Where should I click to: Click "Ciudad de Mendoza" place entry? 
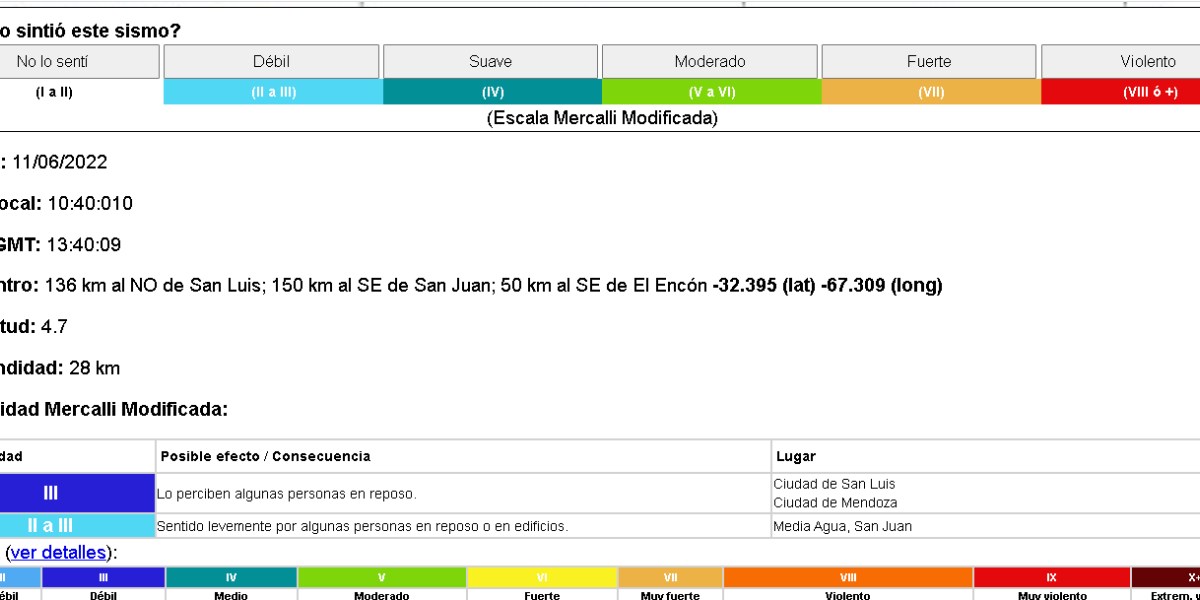[835, 503]
